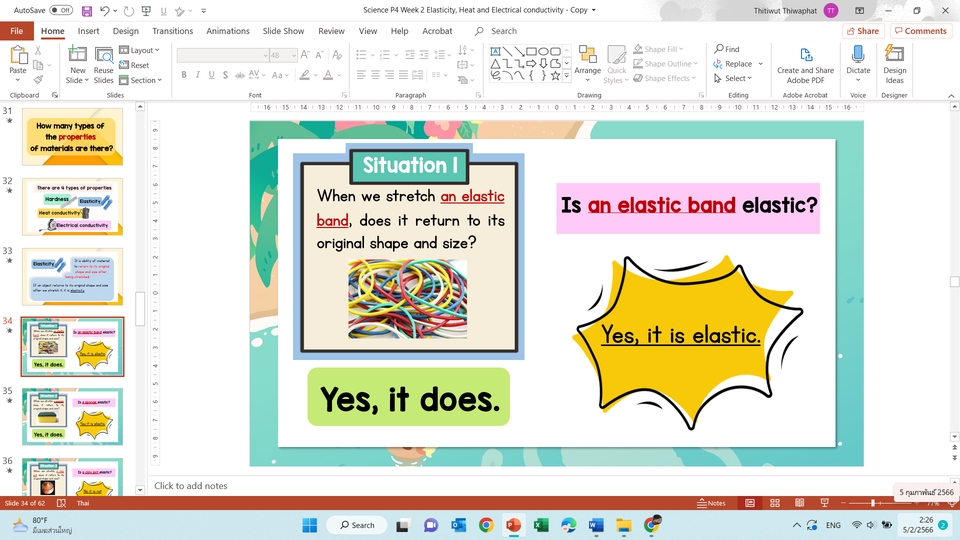Image resolution: width=960 pixels, height=540 pixels.
Task: Click Create and Share Adobe PDF
Action: click(x=805, y=64)
